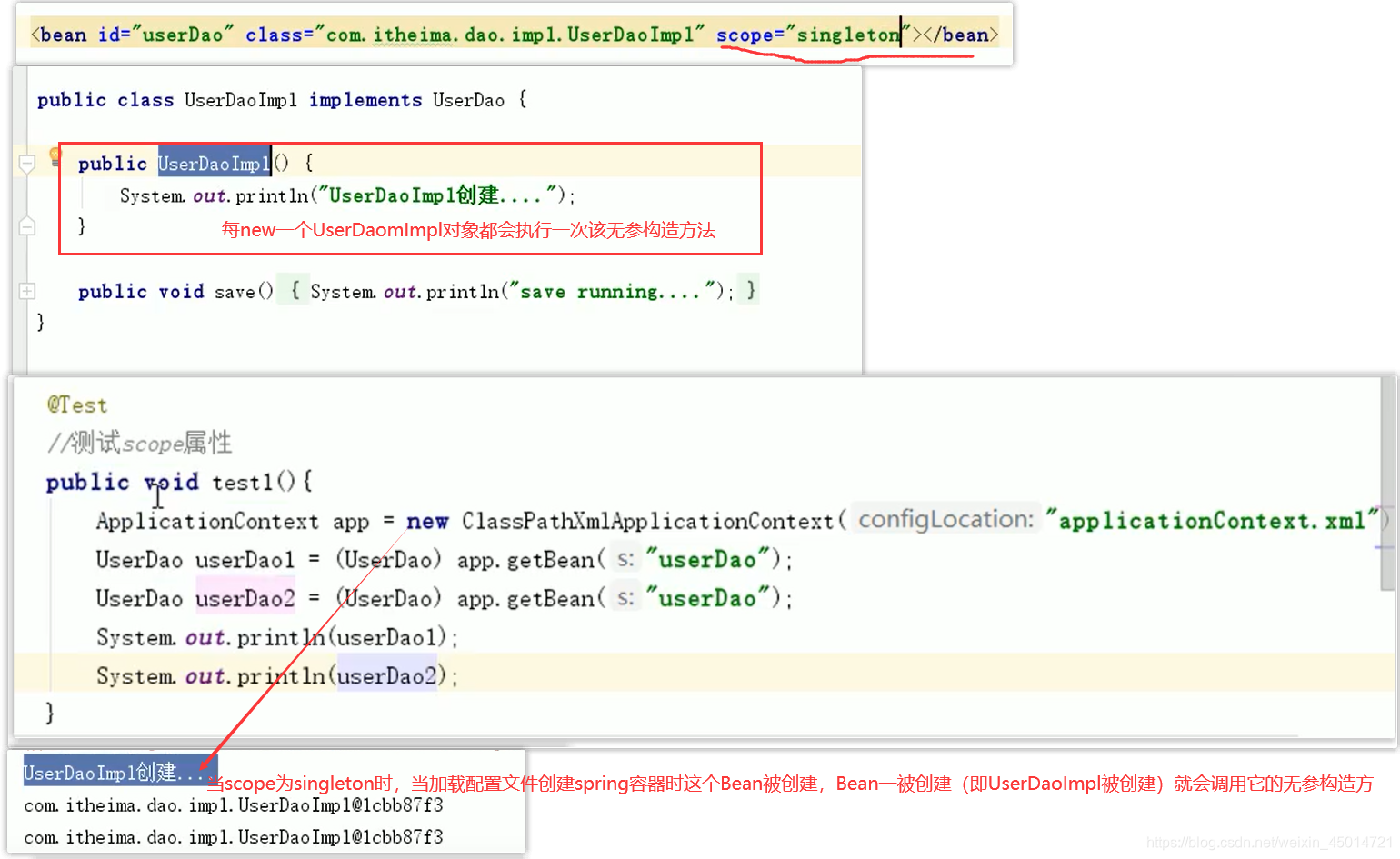Screen dimensions: 1400x859
Task: Expand the folded save() method in gutter
Action: (x=27, y=292)
